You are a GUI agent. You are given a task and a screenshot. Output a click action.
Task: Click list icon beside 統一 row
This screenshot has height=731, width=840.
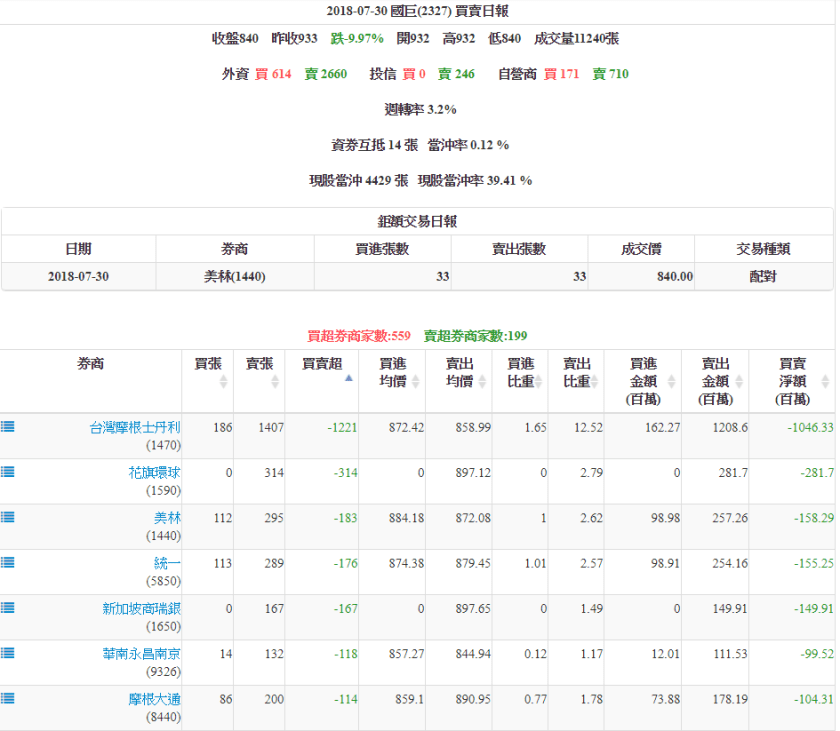click(x=8, y=562)
